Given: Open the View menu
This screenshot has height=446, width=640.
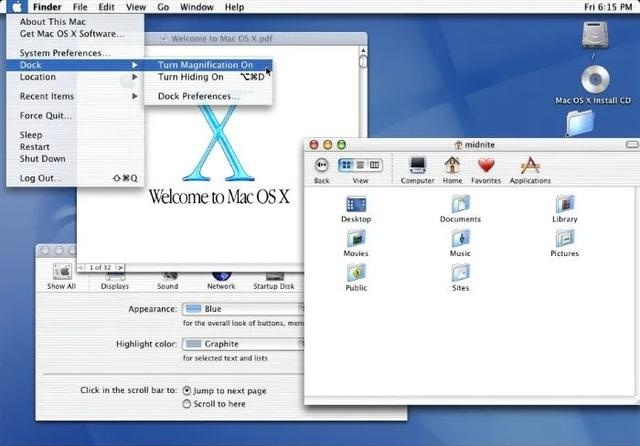Looking at the screenshot, I should coord(136,7).
